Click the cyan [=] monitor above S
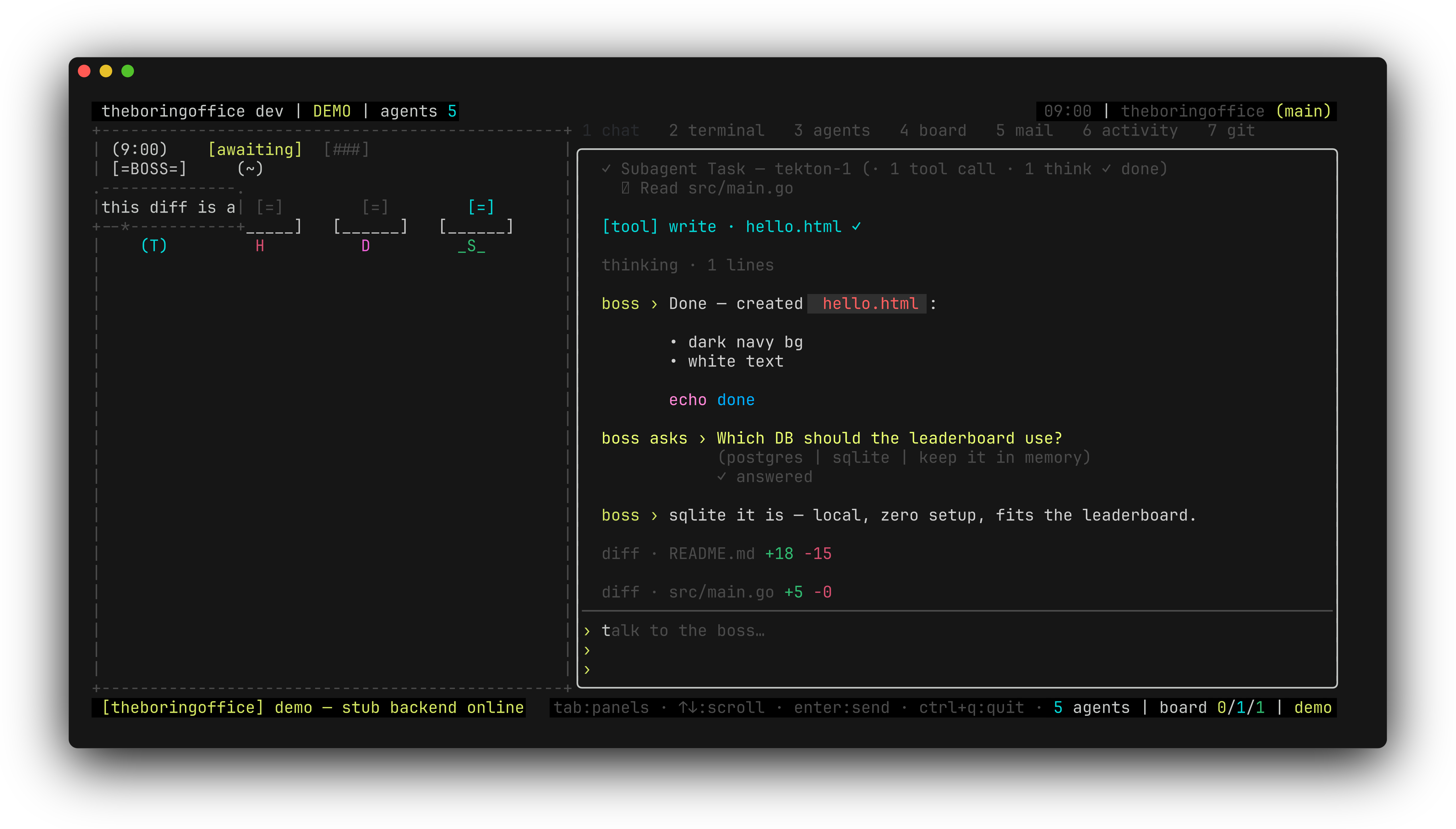The width and height of the screenshot is (1456, 829). pos(481,207)
